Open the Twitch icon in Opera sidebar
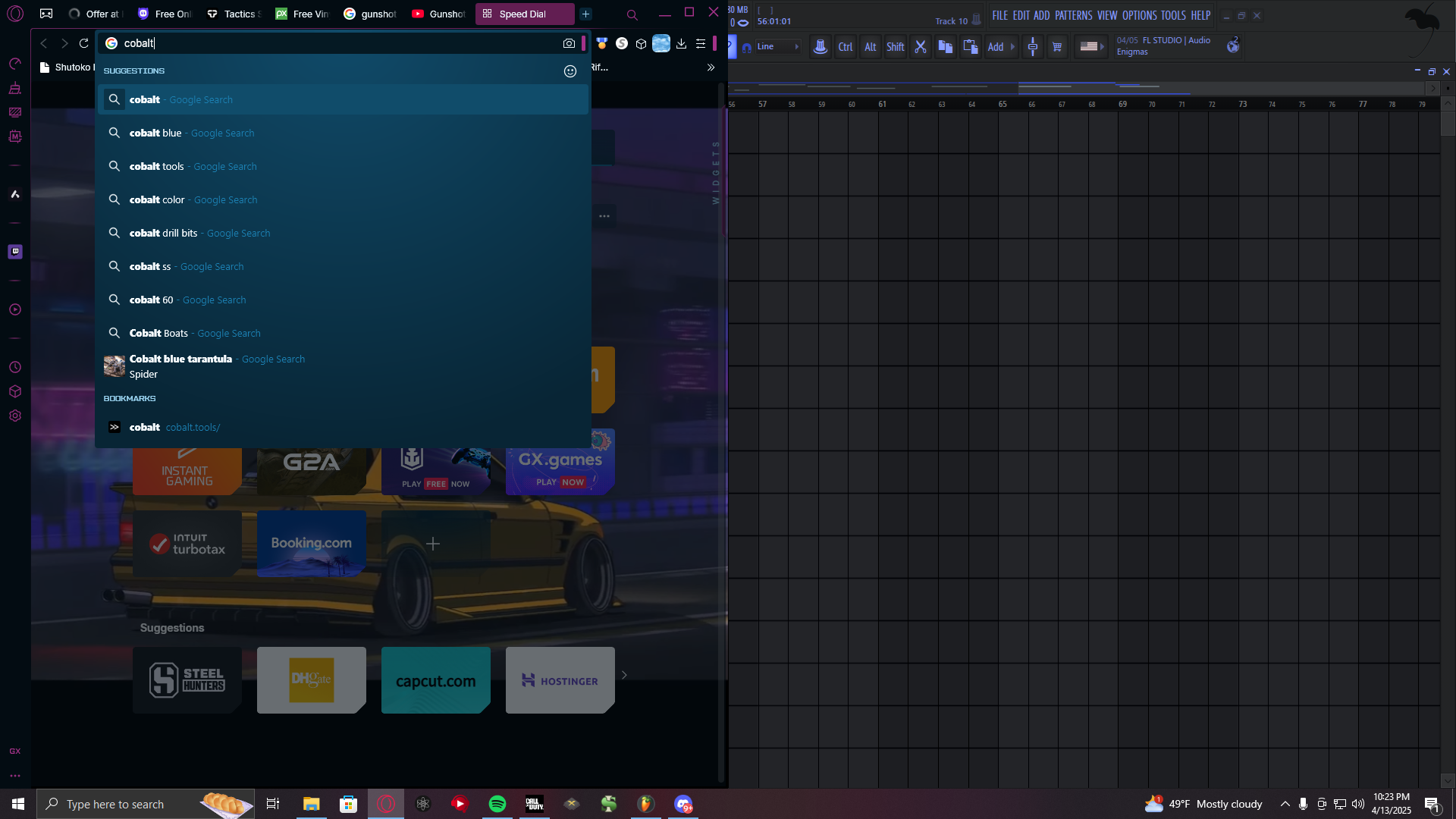1456x819 pixels. pyautogui.click(x=15, y=252)
